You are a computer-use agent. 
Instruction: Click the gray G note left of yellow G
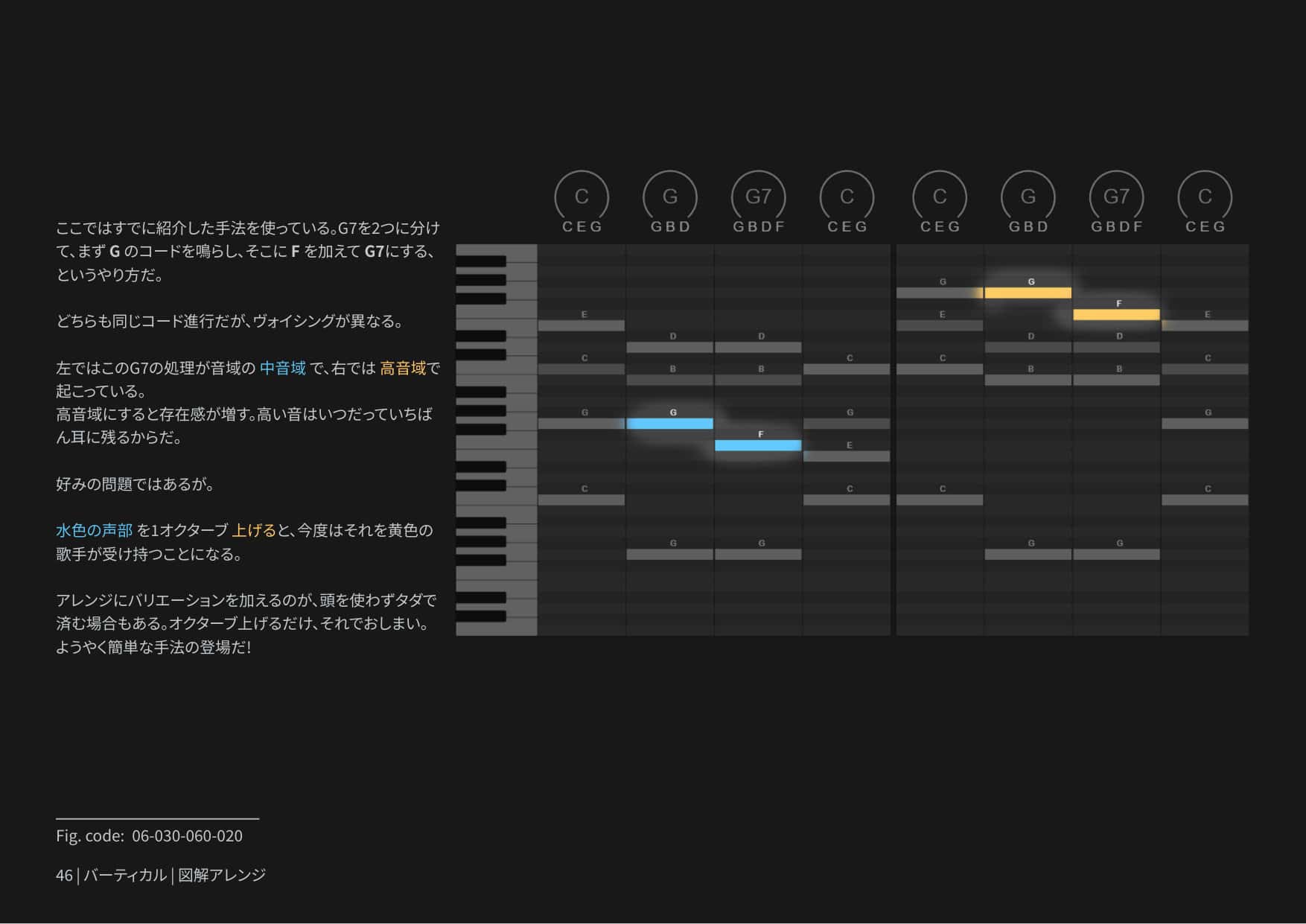click(x=939, y=293)
